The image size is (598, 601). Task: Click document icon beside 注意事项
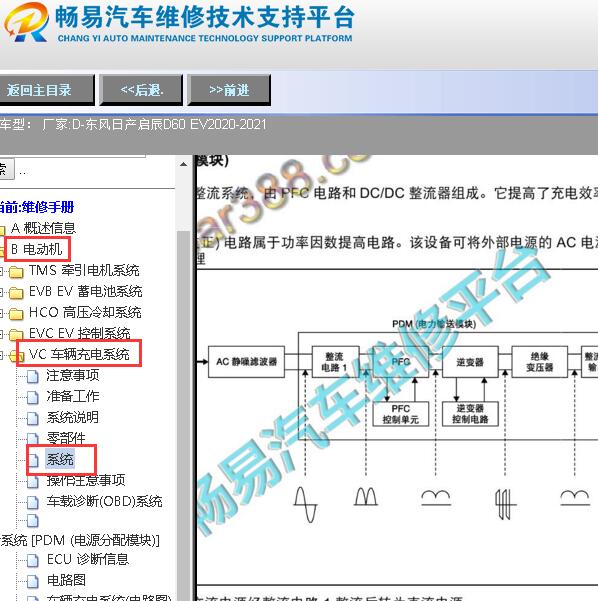click(33, 376)
